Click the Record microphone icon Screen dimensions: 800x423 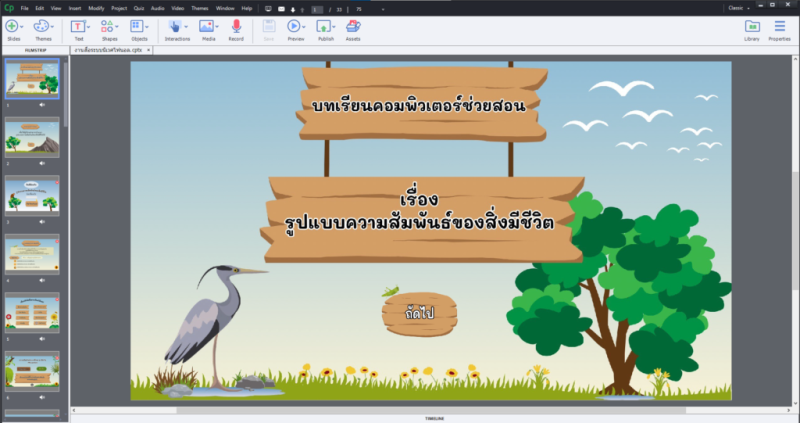pos(236,26)
